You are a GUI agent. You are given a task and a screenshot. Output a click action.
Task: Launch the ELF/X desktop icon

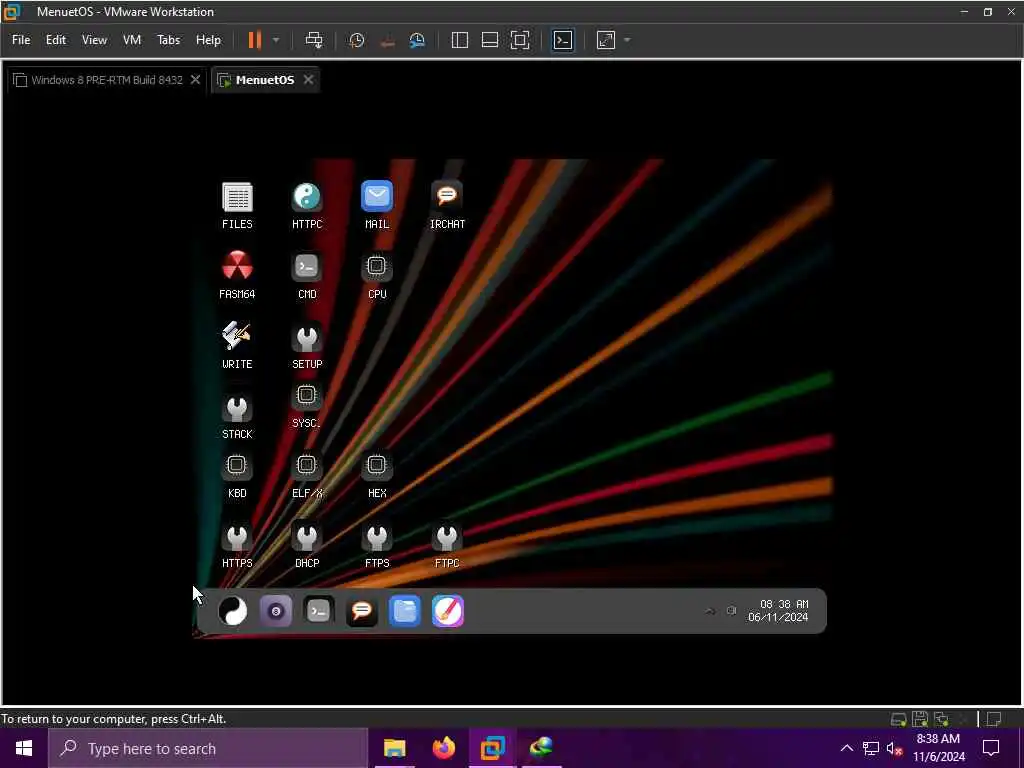(x=307, y=476)
